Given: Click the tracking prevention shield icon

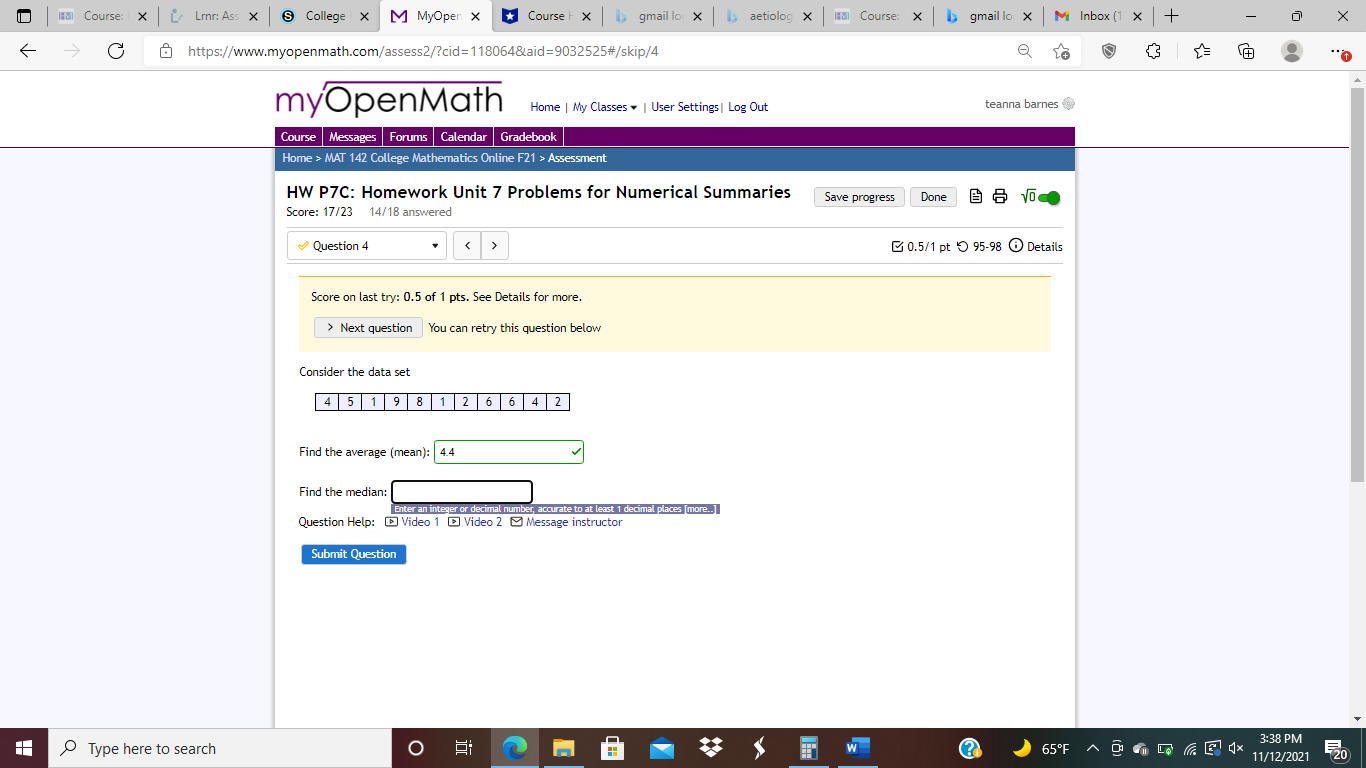Looking at the screenshot, I should (x=1109, y=51).
